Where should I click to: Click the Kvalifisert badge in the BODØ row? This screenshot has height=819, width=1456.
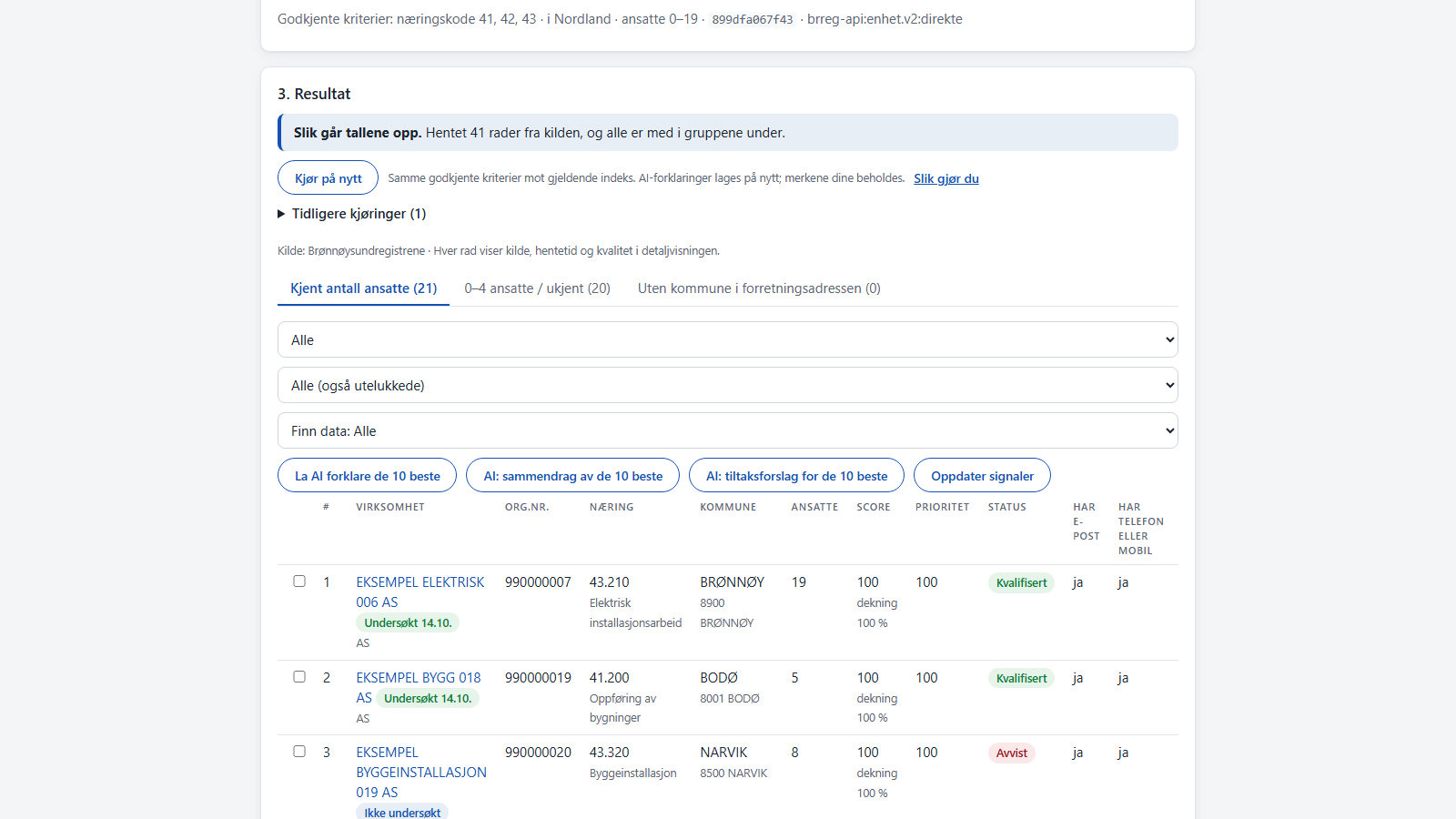1021,678
